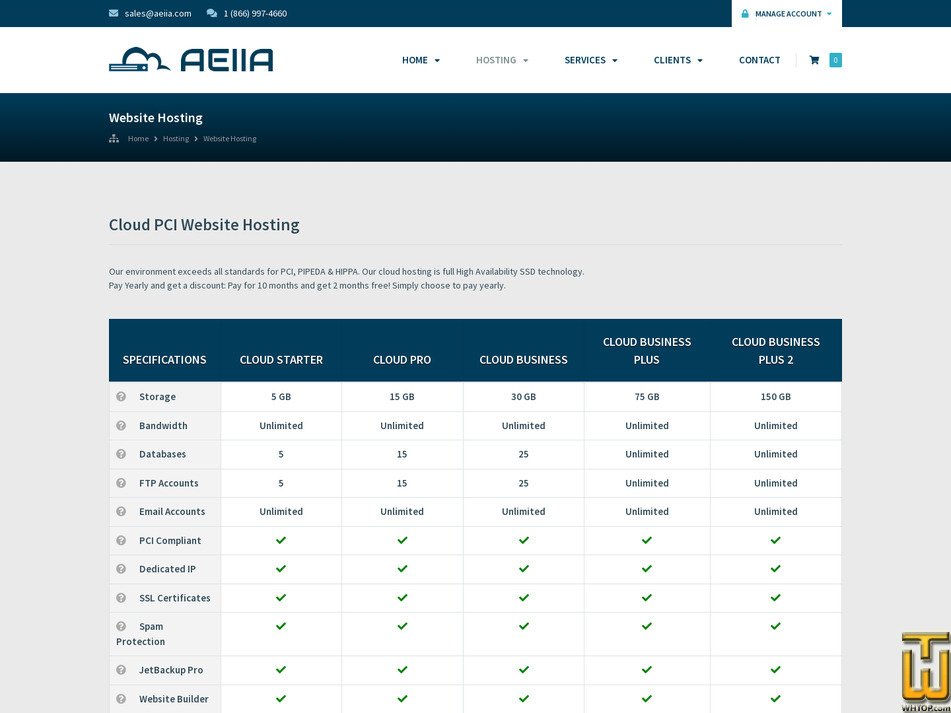This screenshot has height=713, width=951.
Task: Open the shopping cart icon
Action: [814, 60]
